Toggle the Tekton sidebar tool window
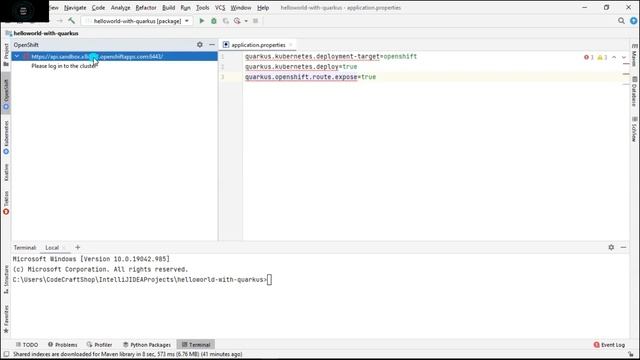 coord(6,203)
